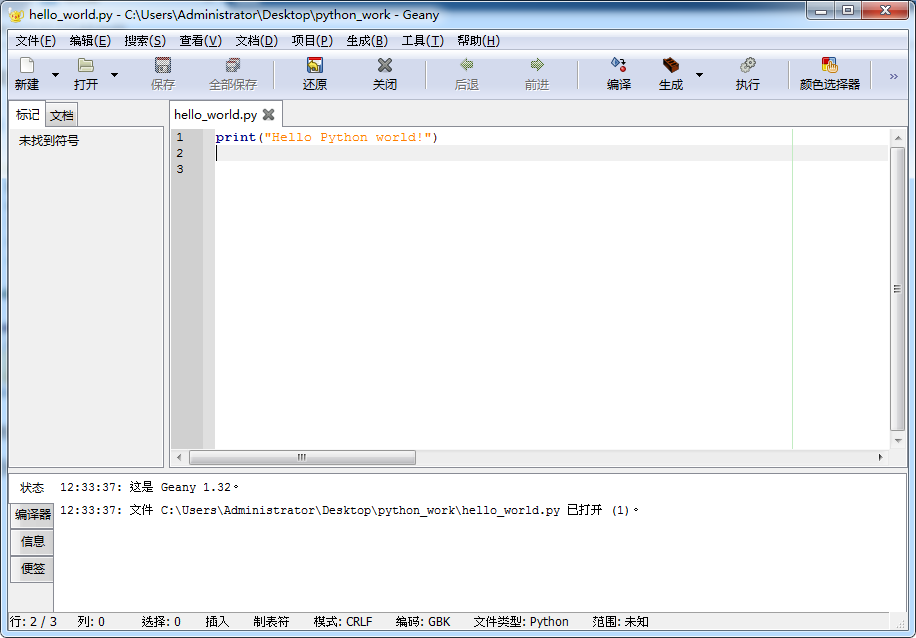Click the Geany icon in the title bar
The height and width of the screenshot is (638, 916).
(16, 15)
